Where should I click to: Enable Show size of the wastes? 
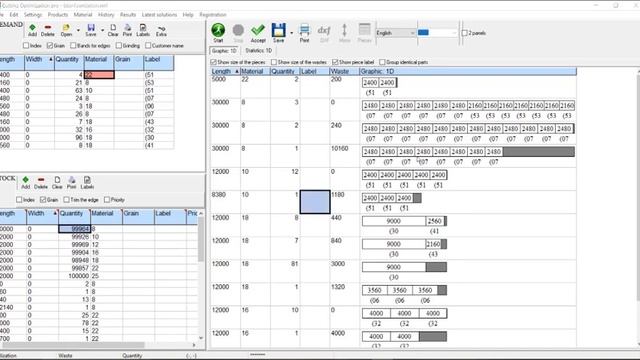[274, 62]
